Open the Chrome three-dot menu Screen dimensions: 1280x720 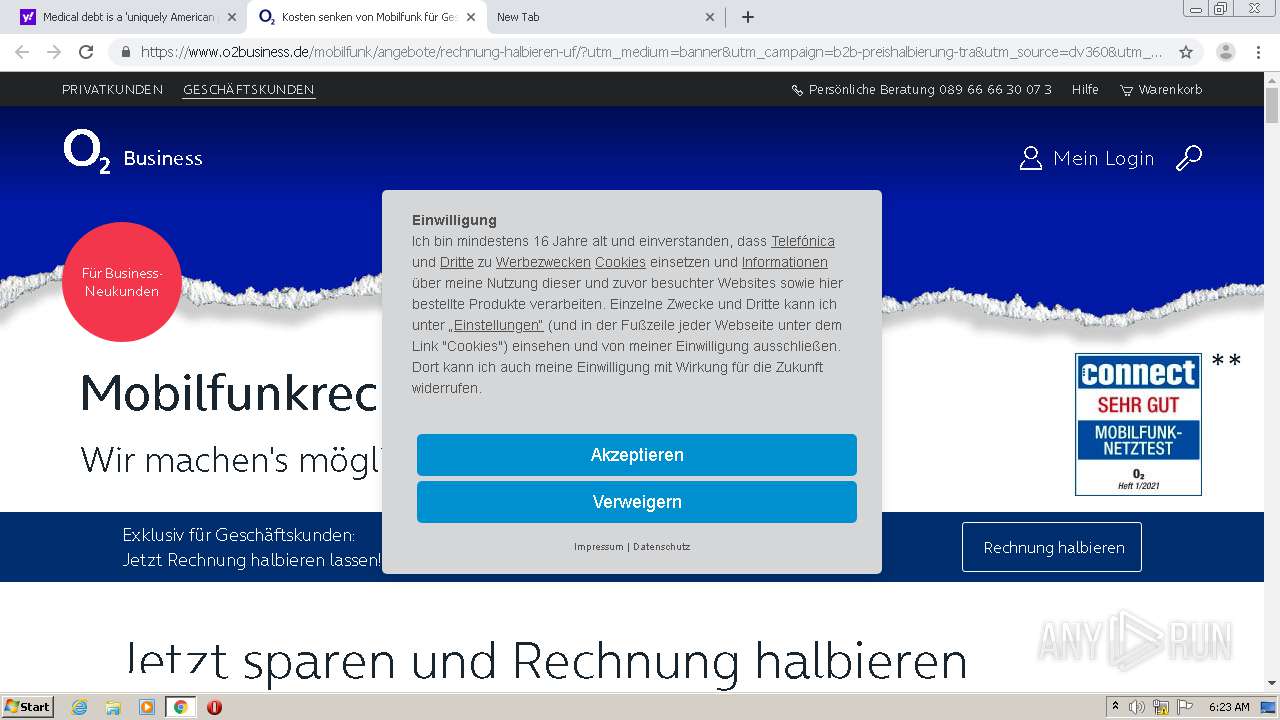click(x=1258, y=52)
